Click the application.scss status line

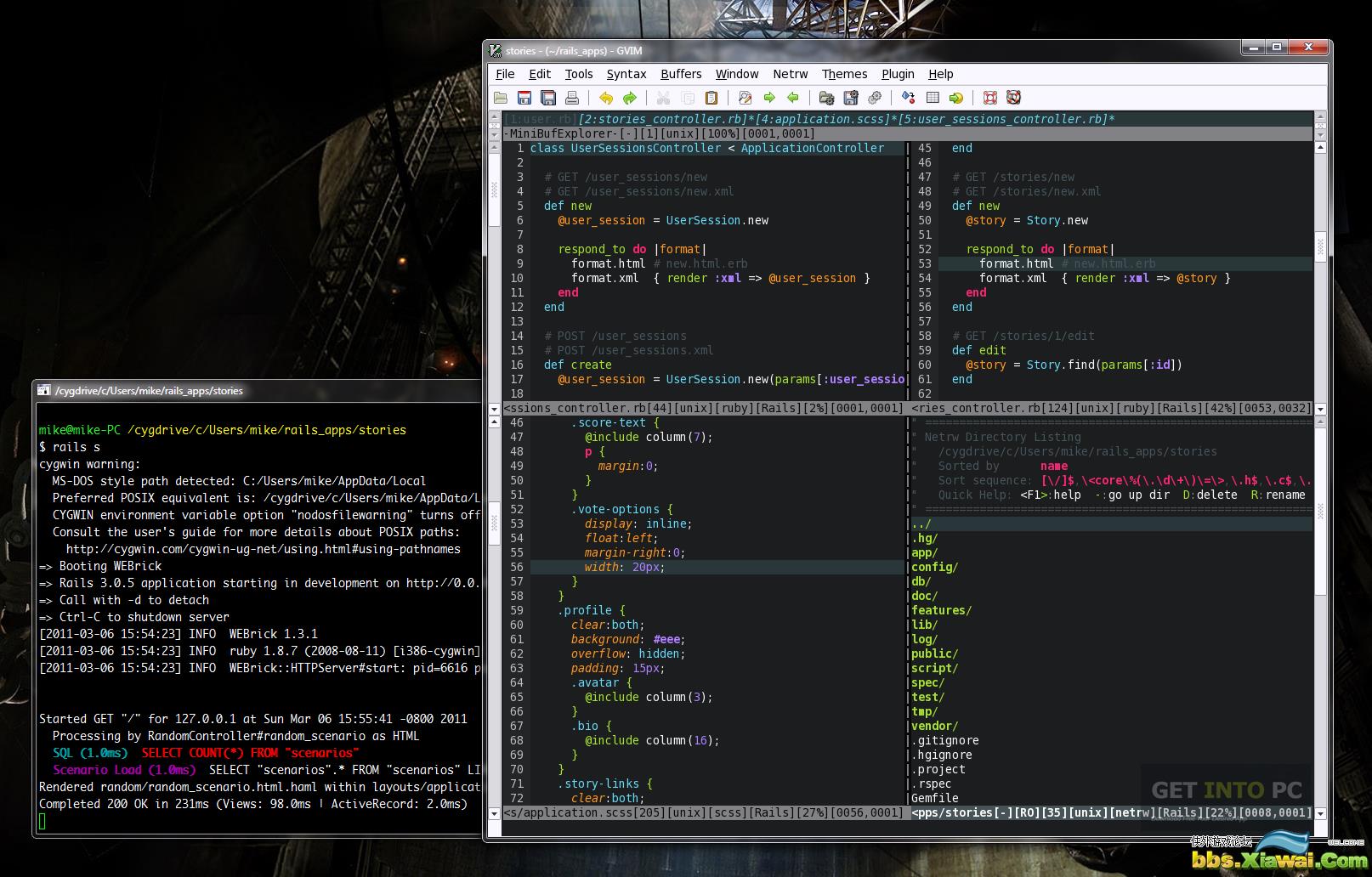[x=704, y=812]
